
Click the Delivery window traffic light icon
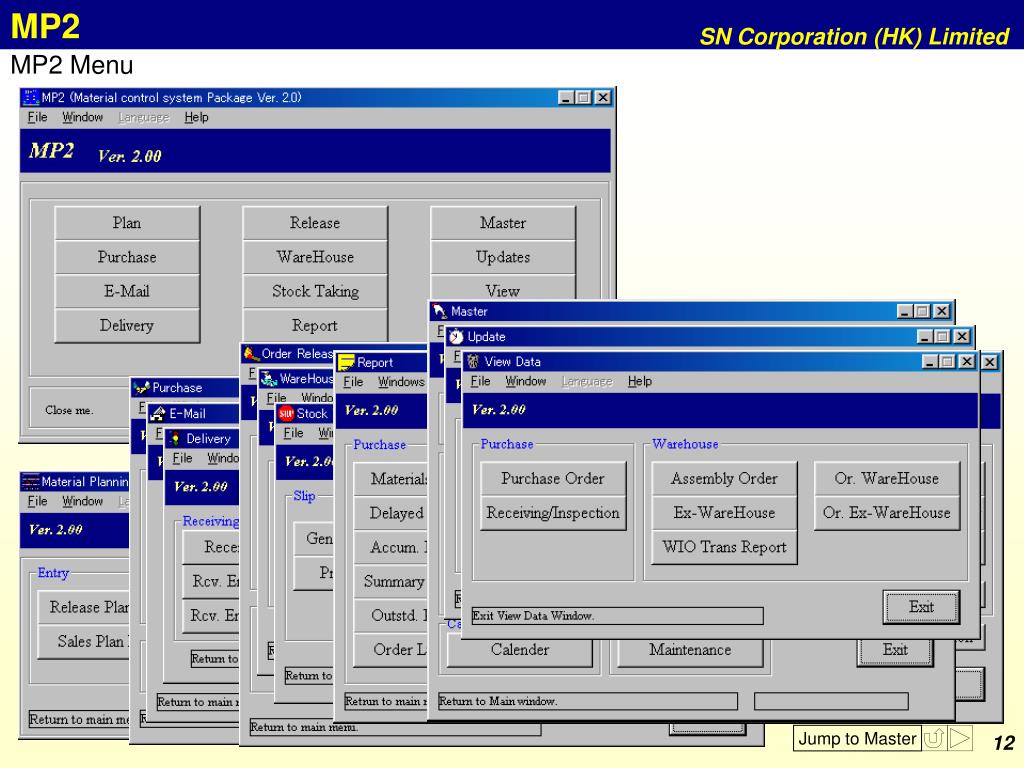pos(175,438)
